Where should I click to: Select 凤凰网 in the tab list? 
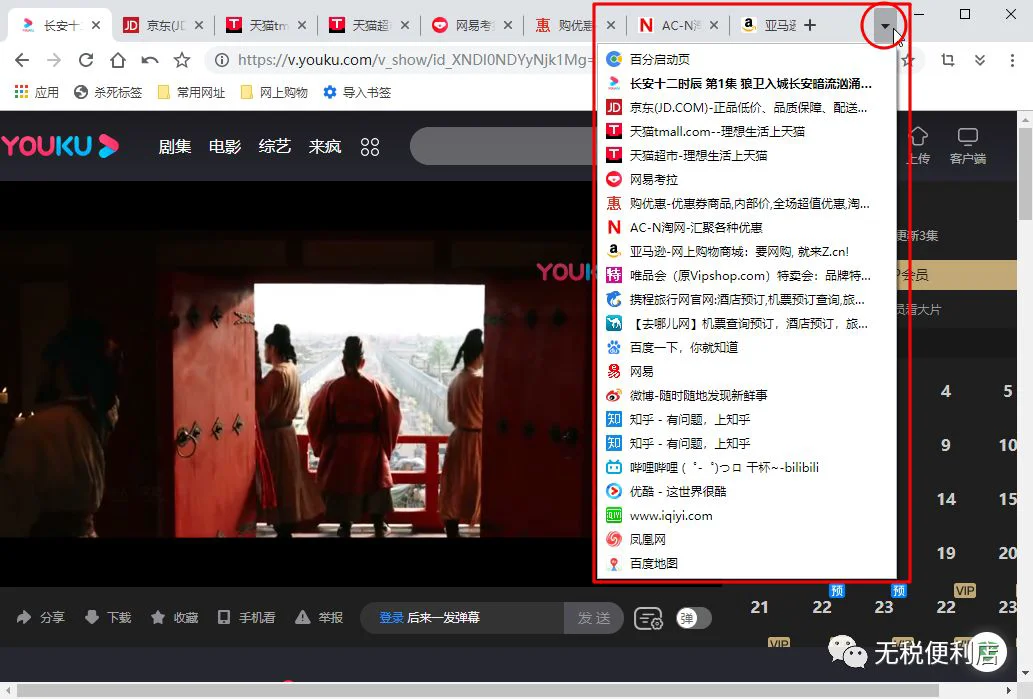(746, 540)
